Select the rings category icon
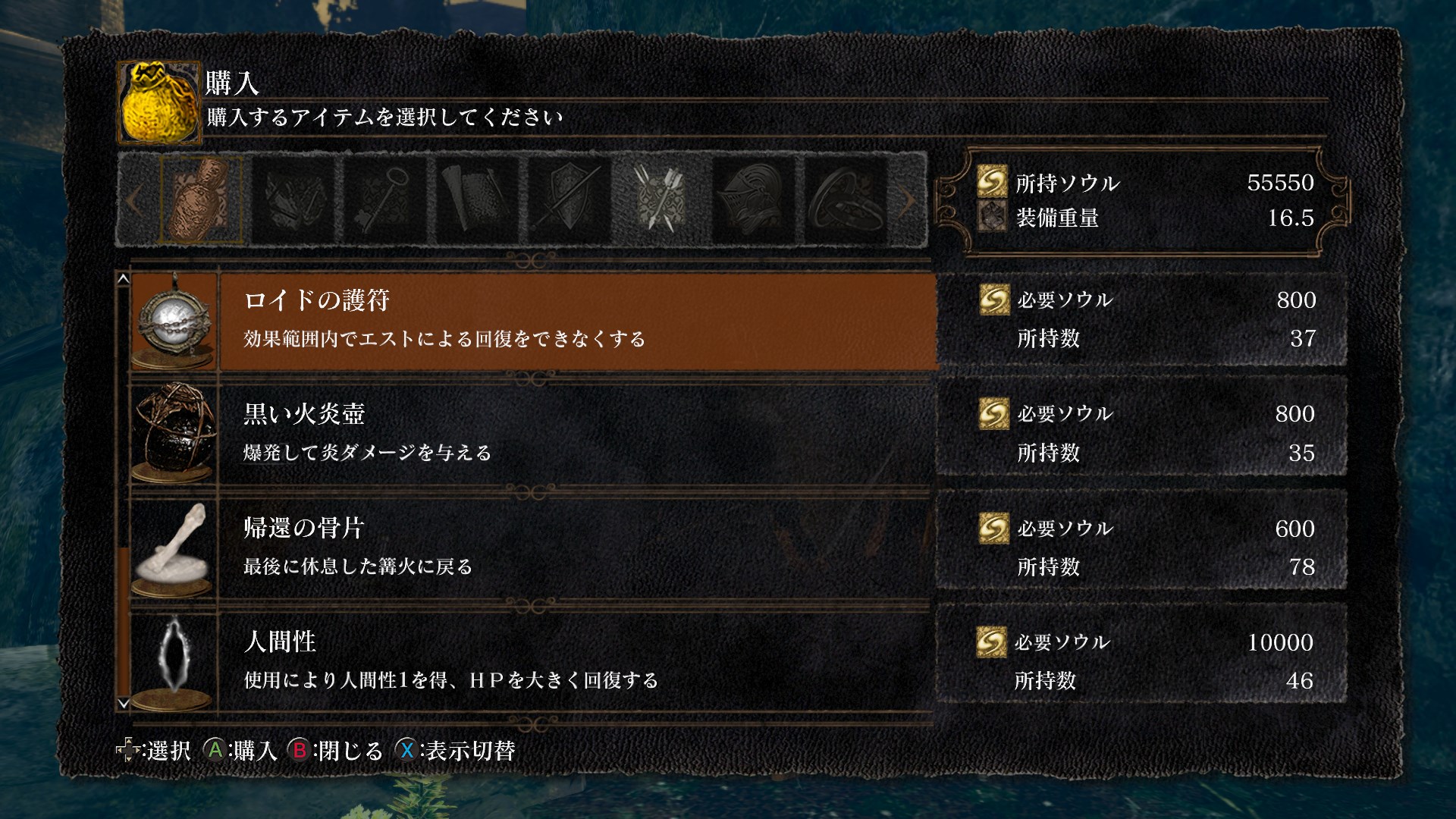Image resolution: width=1456 pixels, height=819 pixels. [846, 199]
